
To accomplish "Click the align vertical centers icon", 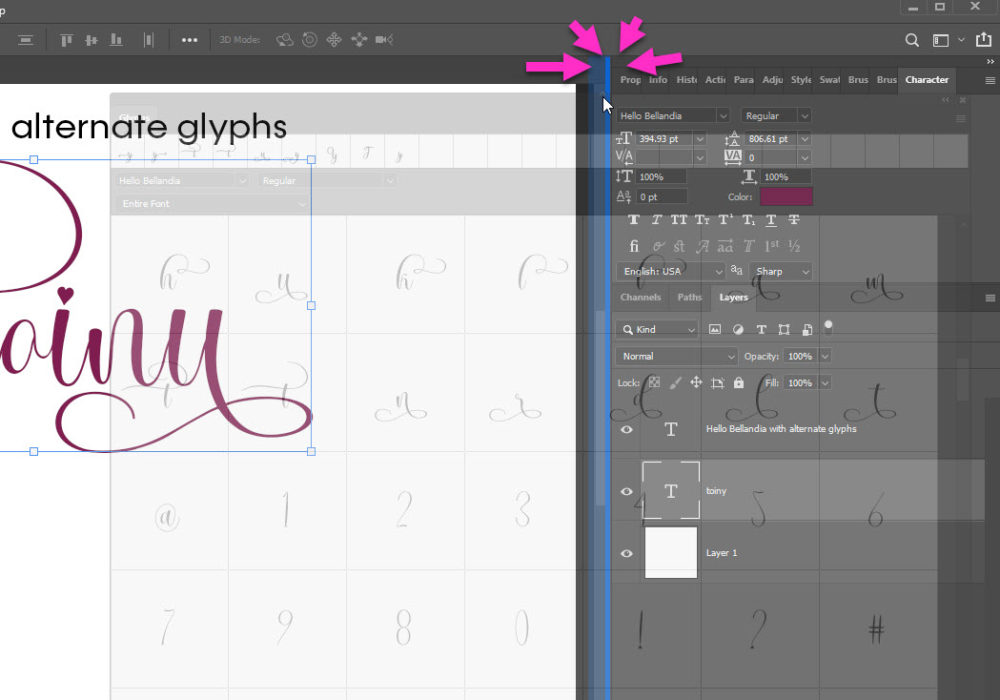I will click(91, 40).
